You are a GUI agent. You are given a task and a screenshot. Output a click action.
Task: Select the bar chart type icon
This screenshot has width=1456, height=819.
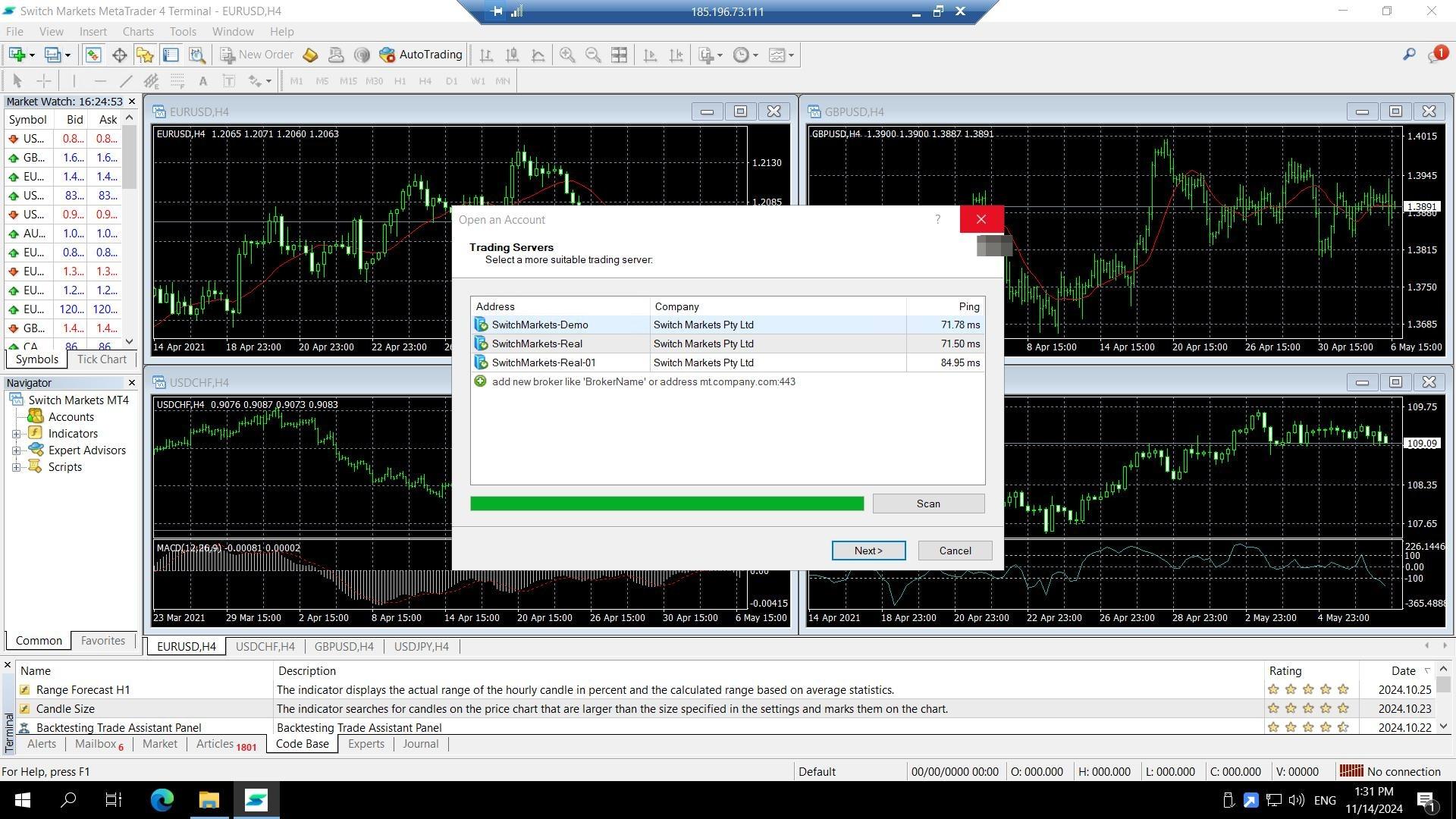(486, 55)
